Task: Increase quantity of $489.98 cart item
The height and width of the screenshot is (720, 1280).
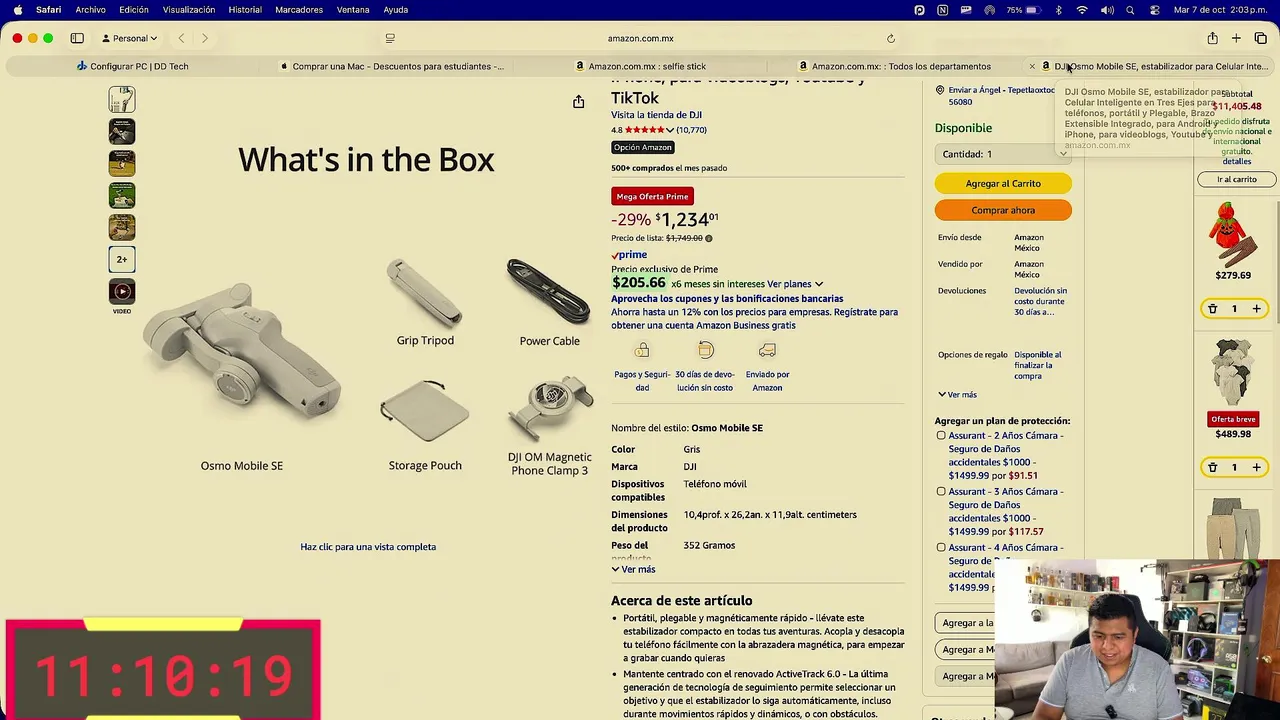Action: coord(1257,467)
